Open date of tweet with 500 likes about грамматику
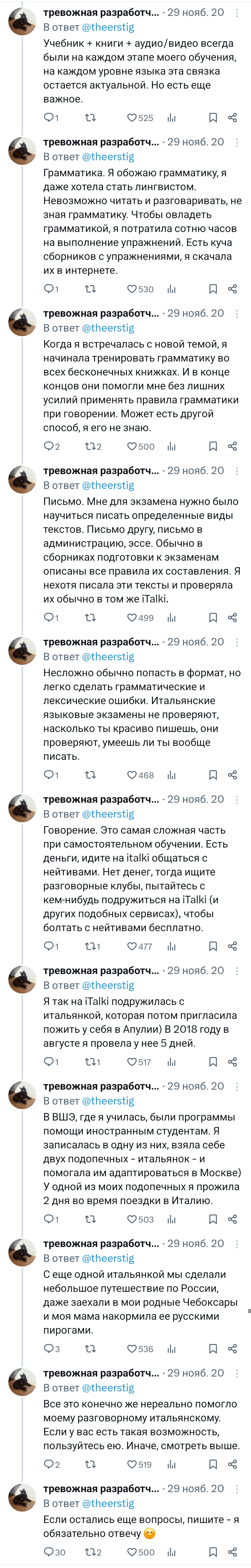251x1568 pixels. tap(195, 313)
